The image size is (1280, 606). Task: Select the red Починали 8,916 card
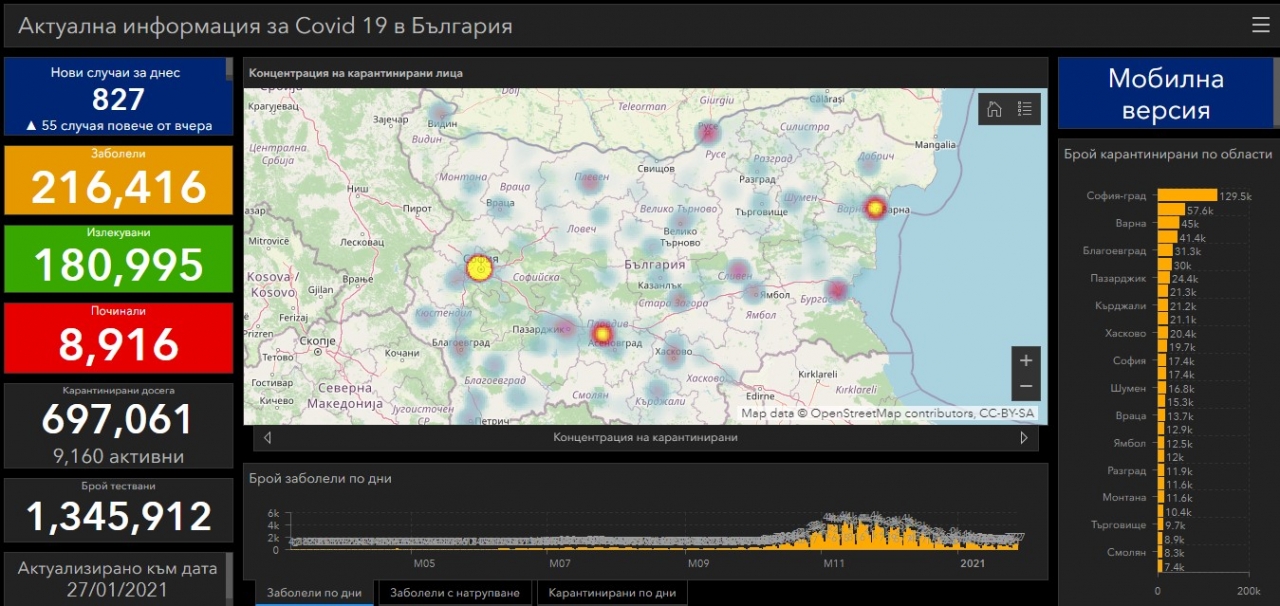pos(118,338)
